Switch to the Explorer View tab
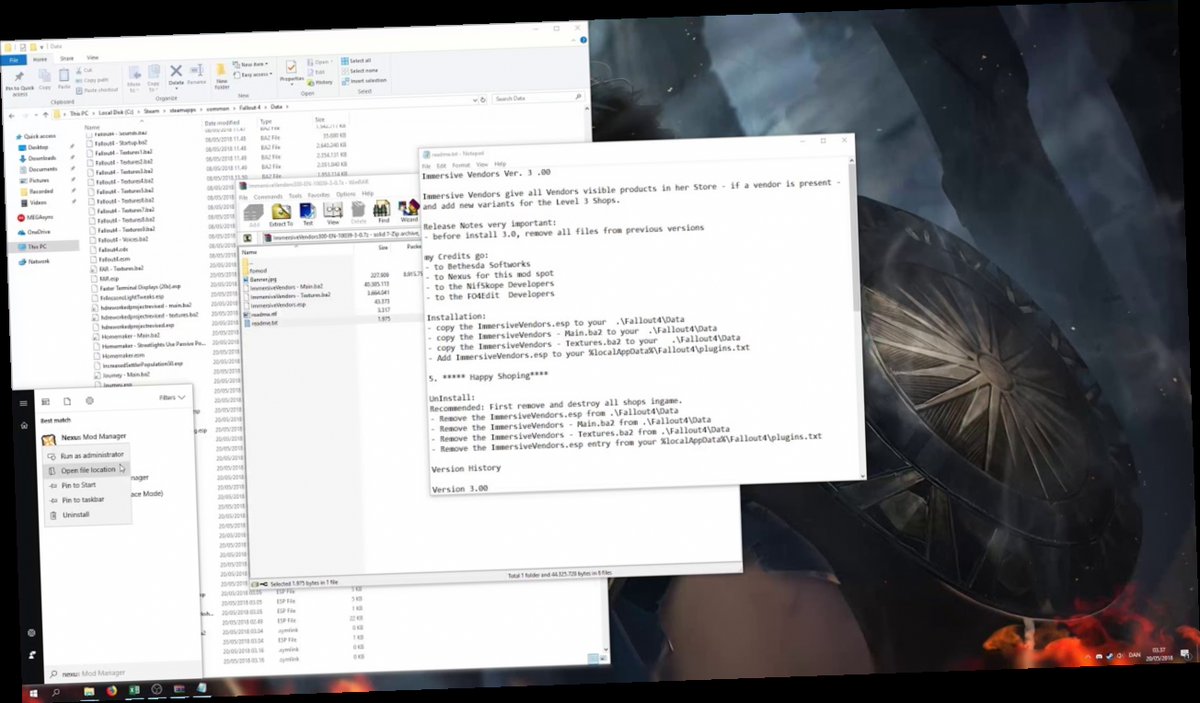1200x703 pixels. click(x=92, y=57)
